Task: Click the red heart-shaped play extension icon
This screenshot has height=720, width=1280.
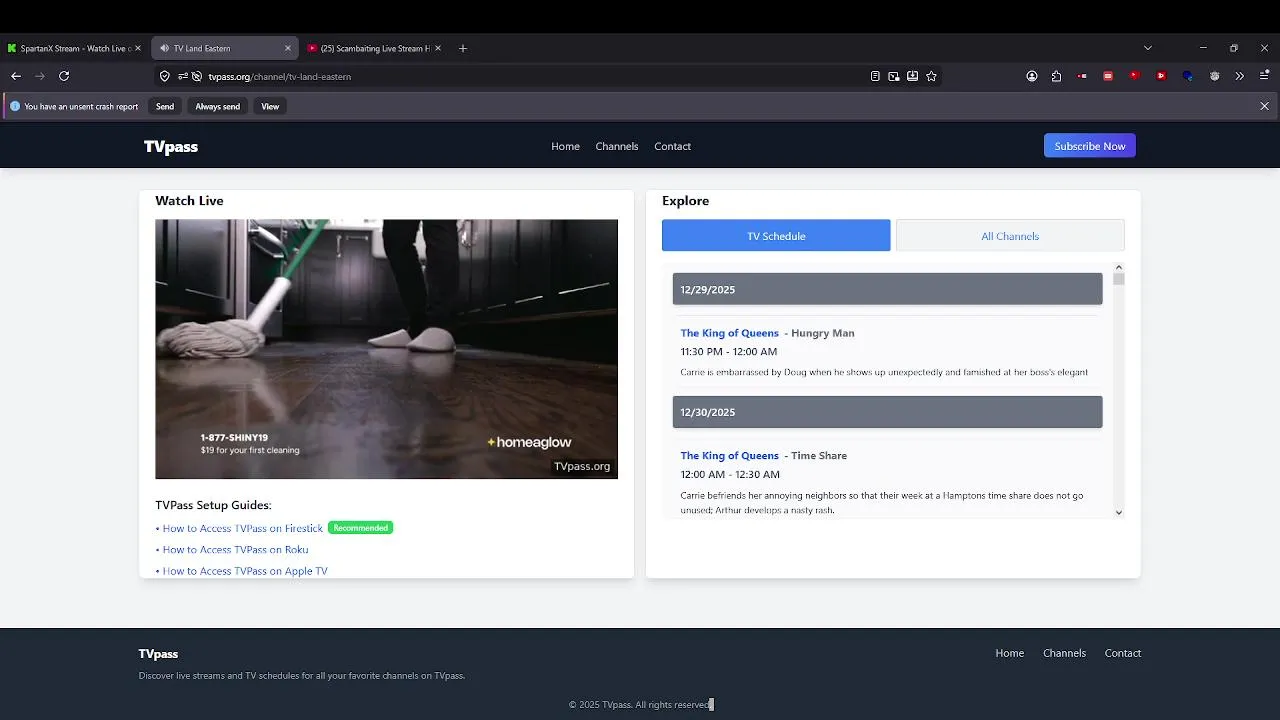Action: pyautogui.click(x=1134, y=75)
